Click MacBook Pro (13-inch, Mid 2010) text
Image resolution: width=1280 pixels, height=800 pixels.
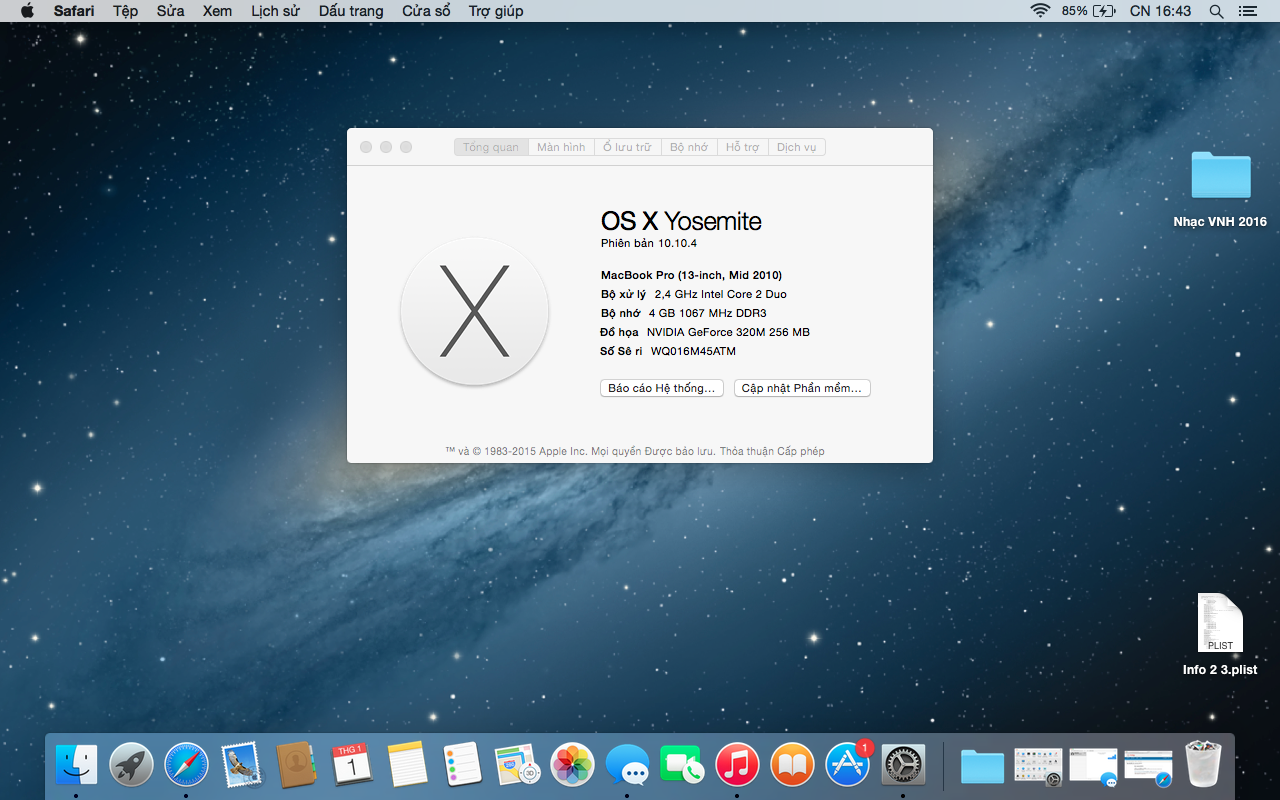coord(691,275)
